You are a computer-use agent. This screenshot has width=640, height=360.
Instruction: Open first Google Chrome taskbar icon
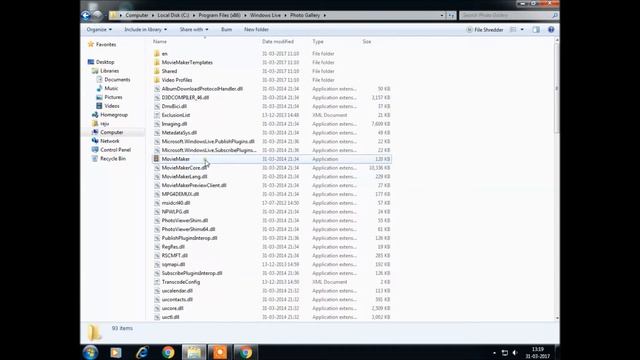pos(168,352)
